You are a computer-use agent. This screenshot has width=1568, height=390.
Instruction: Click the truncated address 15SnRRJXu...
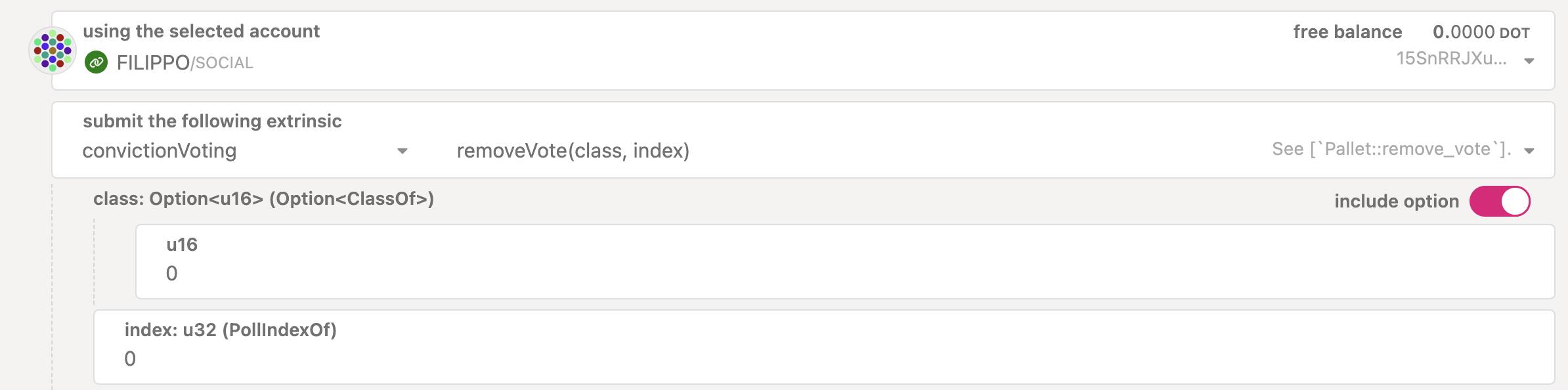(1451, 58)
